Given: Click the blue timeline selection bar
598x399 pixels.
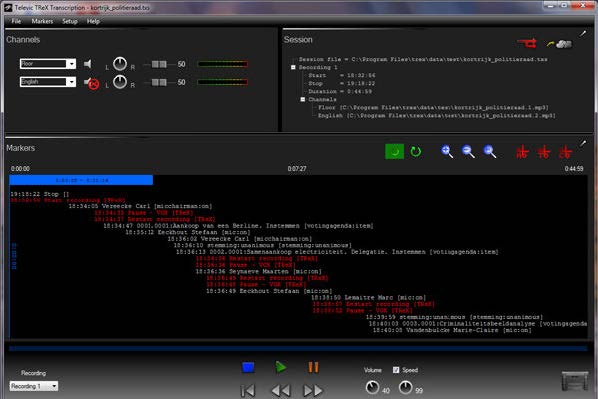Looking at the screenshot, I should (x=81, y=180).
